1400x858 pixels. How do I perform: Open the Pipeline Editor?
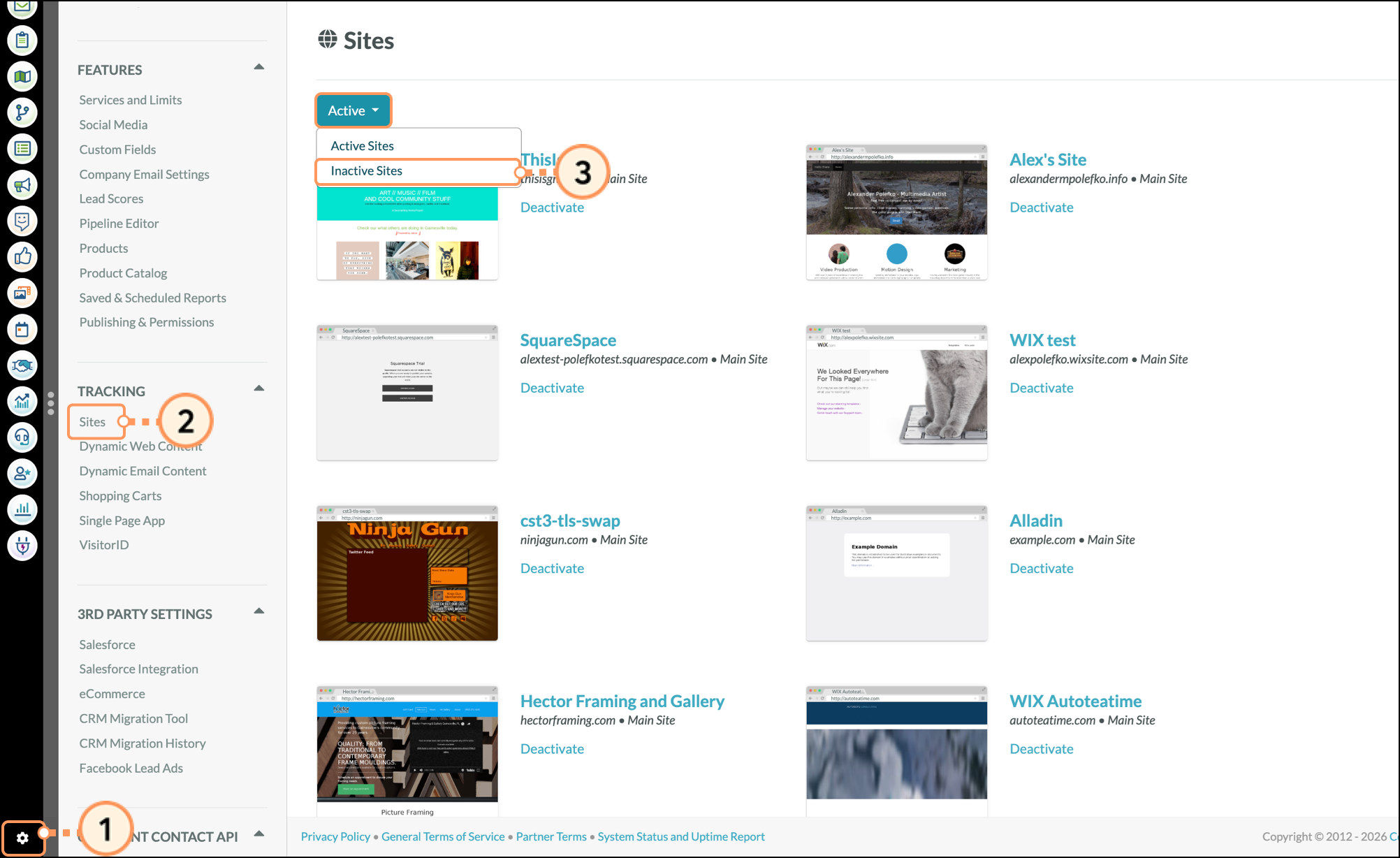pyautogui.click(x=119, y=224)
